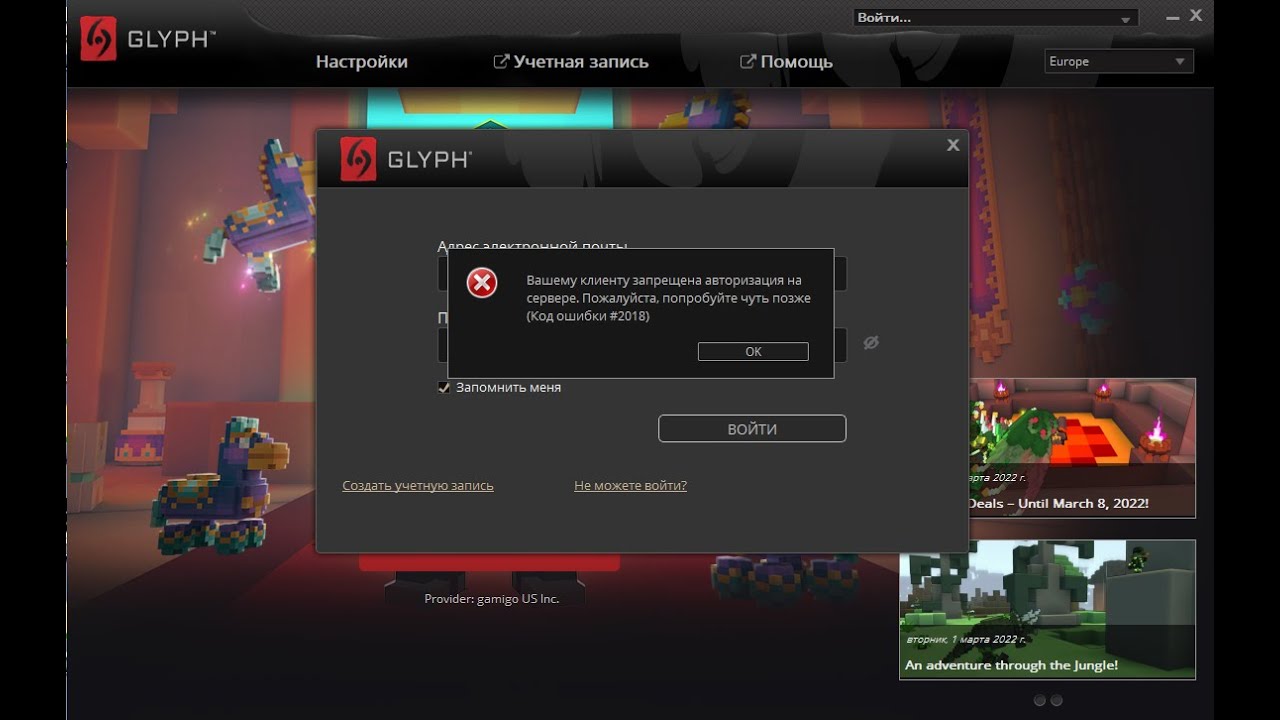Click the Glyph logo in the launcher header
Image resolution: width=1280 pixels, height=720 pixels.
tap(147, 39)
